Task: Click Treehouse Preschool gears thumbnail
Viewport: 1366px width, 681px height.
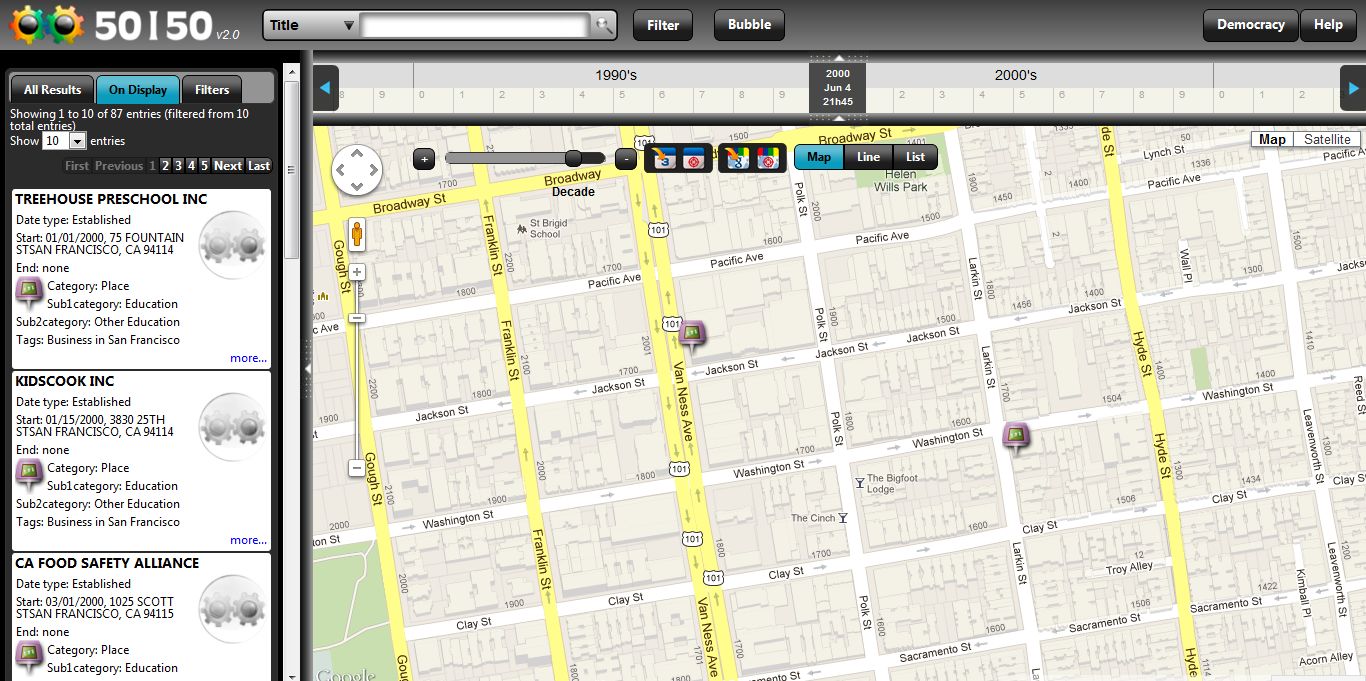Action: coord(233,244)
